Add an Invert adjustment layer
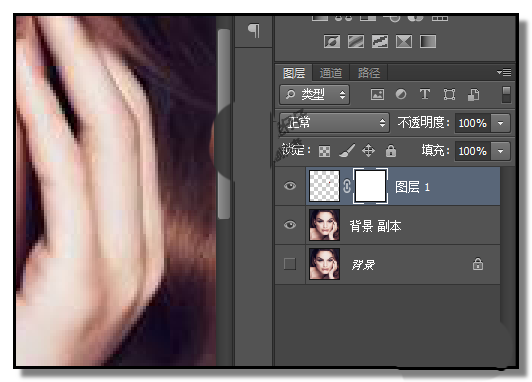Screen dimensions: 532x382 click(x=332, y=42)
